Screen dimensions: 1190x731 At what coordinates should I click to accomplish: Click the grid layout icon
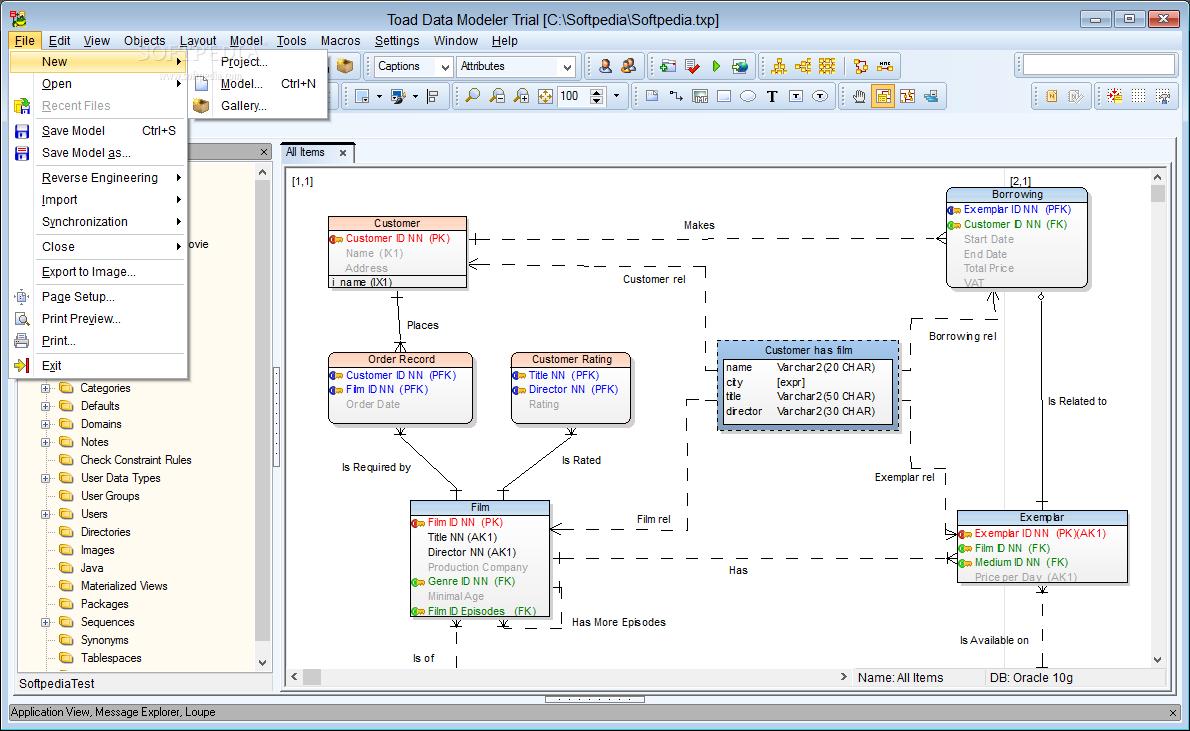[826, 66]
